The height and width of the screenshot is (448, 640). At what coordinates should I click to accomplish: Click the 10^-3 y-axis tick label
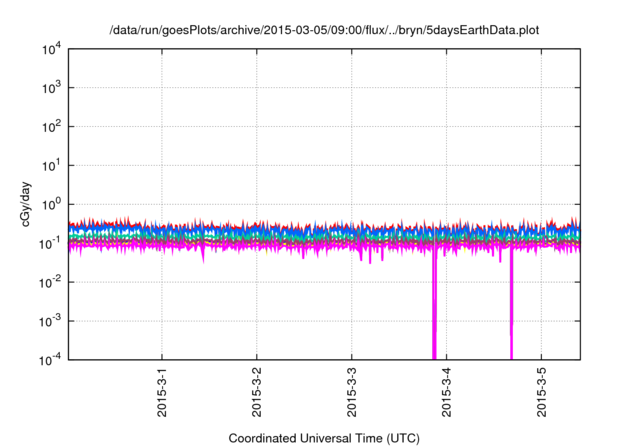(x=50, y=321)
